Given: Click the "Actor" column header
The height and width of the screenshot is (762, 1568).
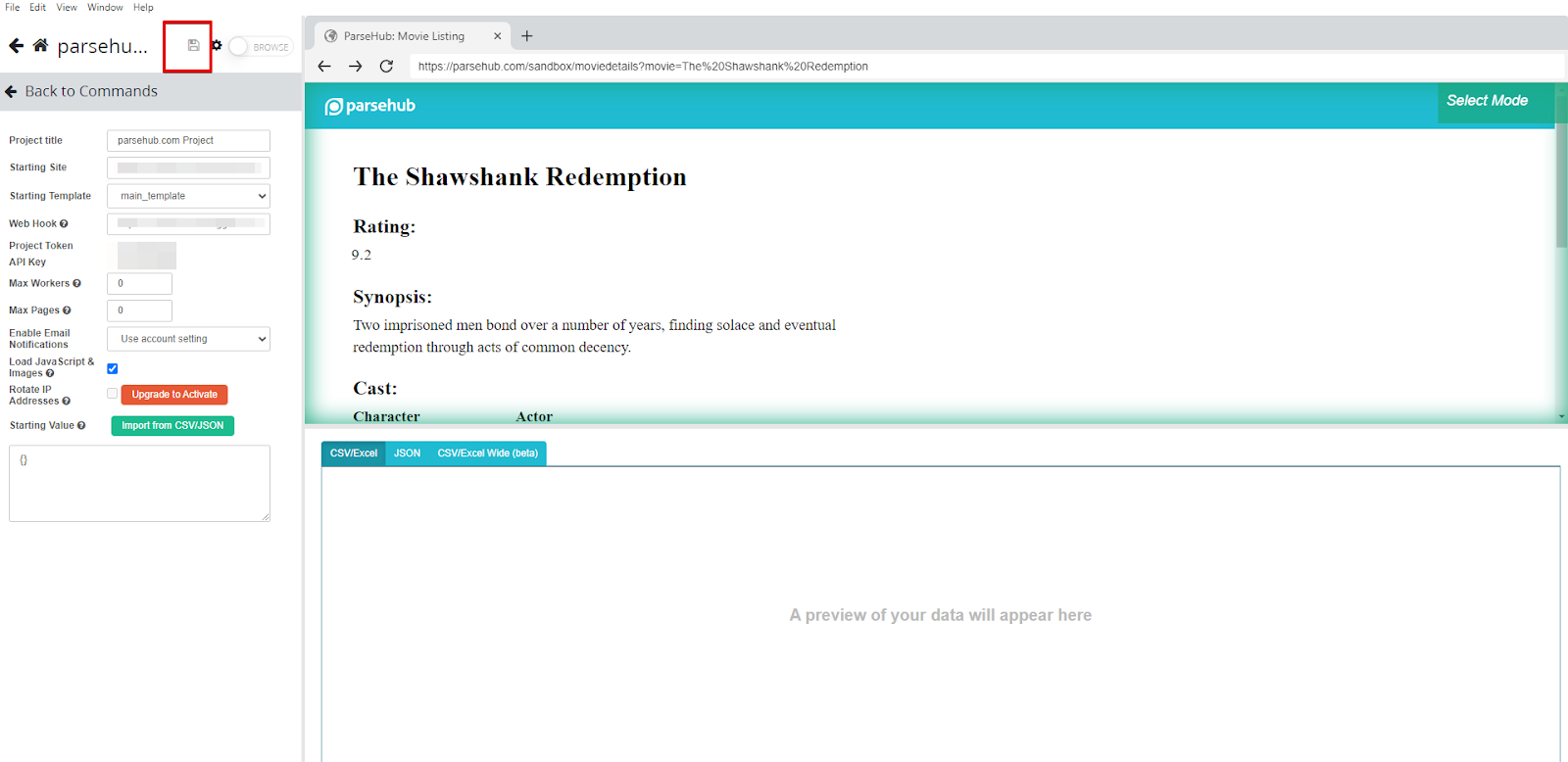Looking at the screenshot, I should [x=534, y=416].
